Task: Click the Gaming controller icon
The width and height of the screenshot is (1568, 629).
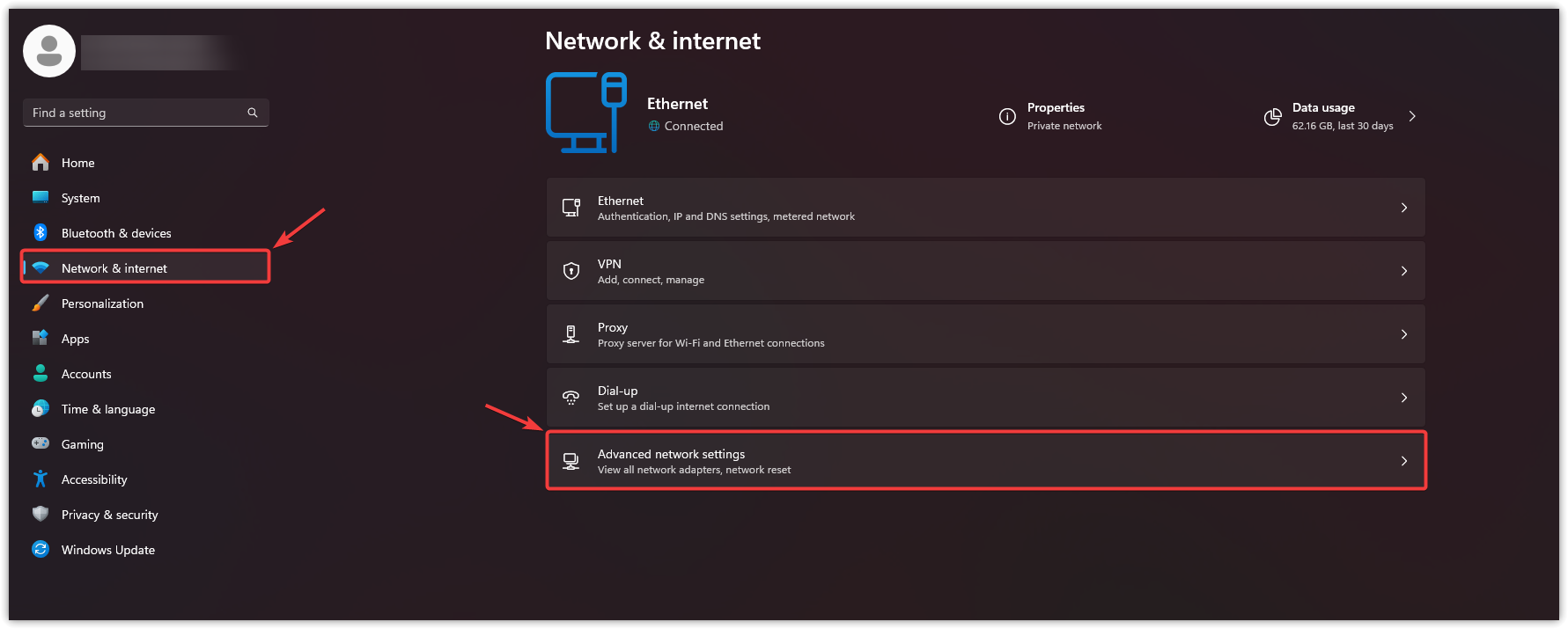Action: [x=40, y=444]
